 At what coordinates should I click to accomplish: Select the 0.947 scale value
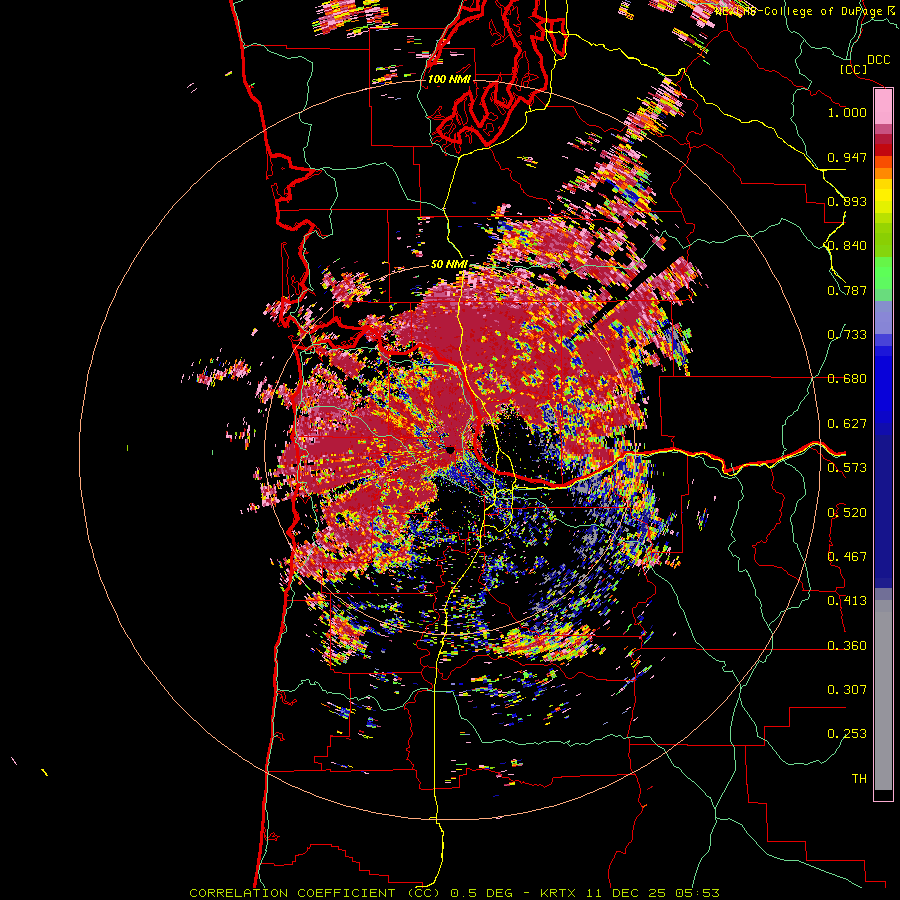point(847,157)
